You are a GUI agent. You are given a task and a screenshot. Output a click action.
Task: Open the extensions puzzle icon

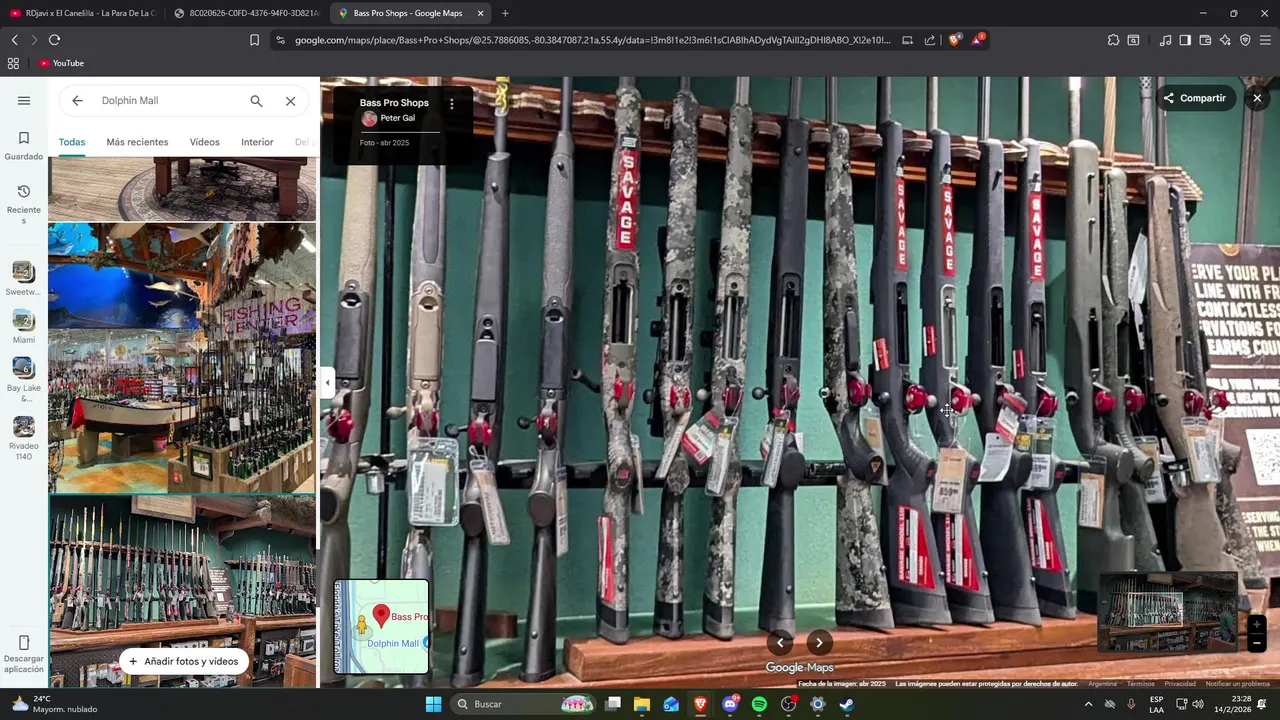pos(1113,40)
